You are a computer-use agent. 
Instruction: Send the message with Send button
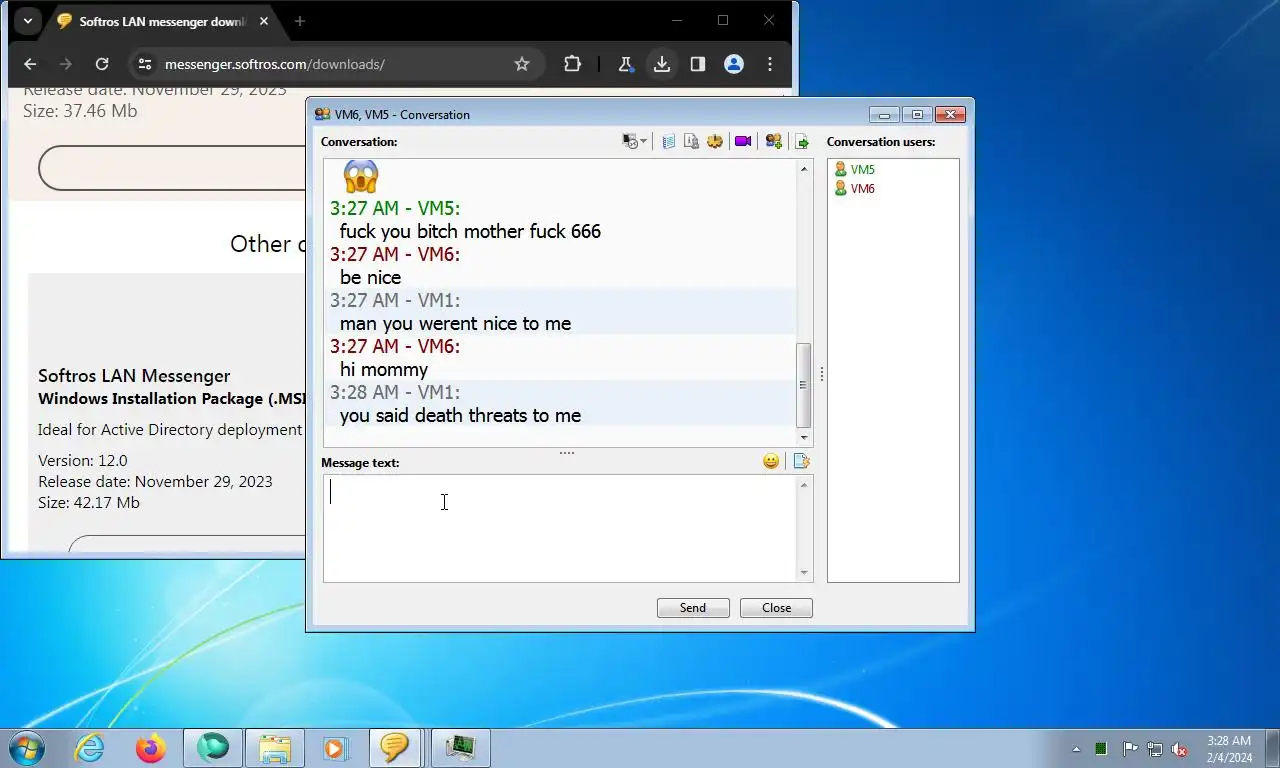click(x=693, y=608)
